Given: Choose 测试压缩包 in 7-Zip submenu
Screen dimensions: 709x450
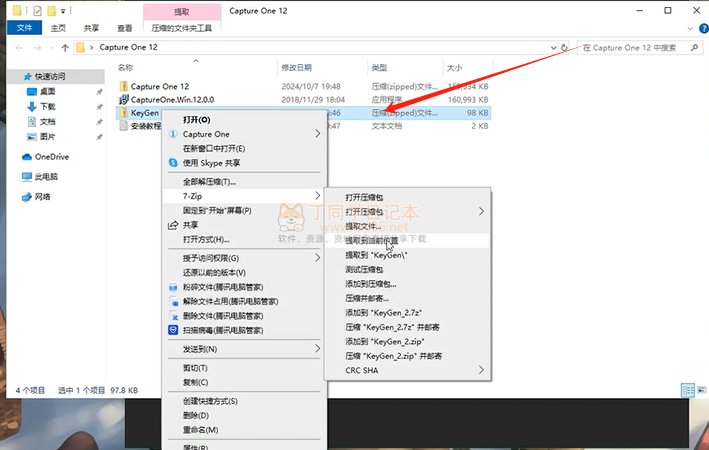Looking at the screenshot, I should point(364,270).
